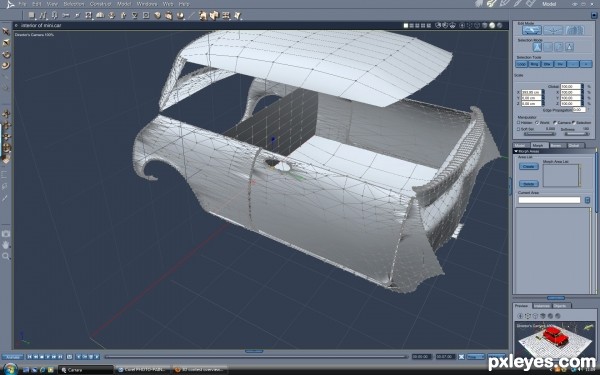Image resolution: width=600 pixels, height=375 pixels.
Task: Open the Selection menu
Action: point(73,4)
